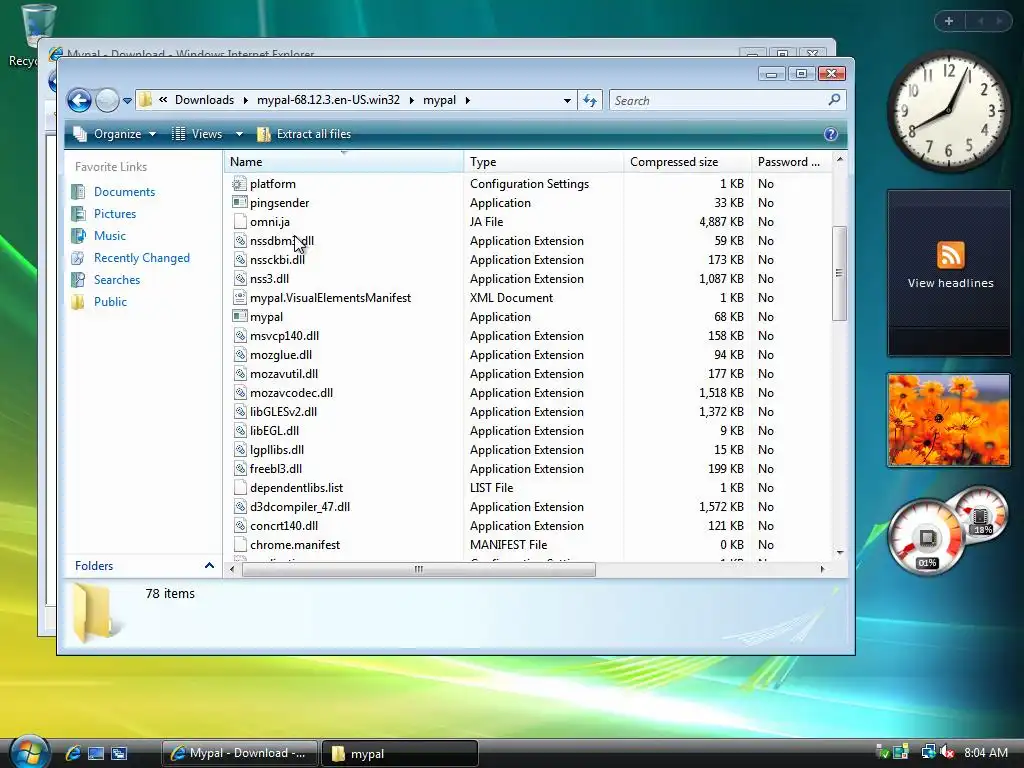Select the mozavutil.dll file icon
The image size is (1024, 768).
tap(240, 374)
